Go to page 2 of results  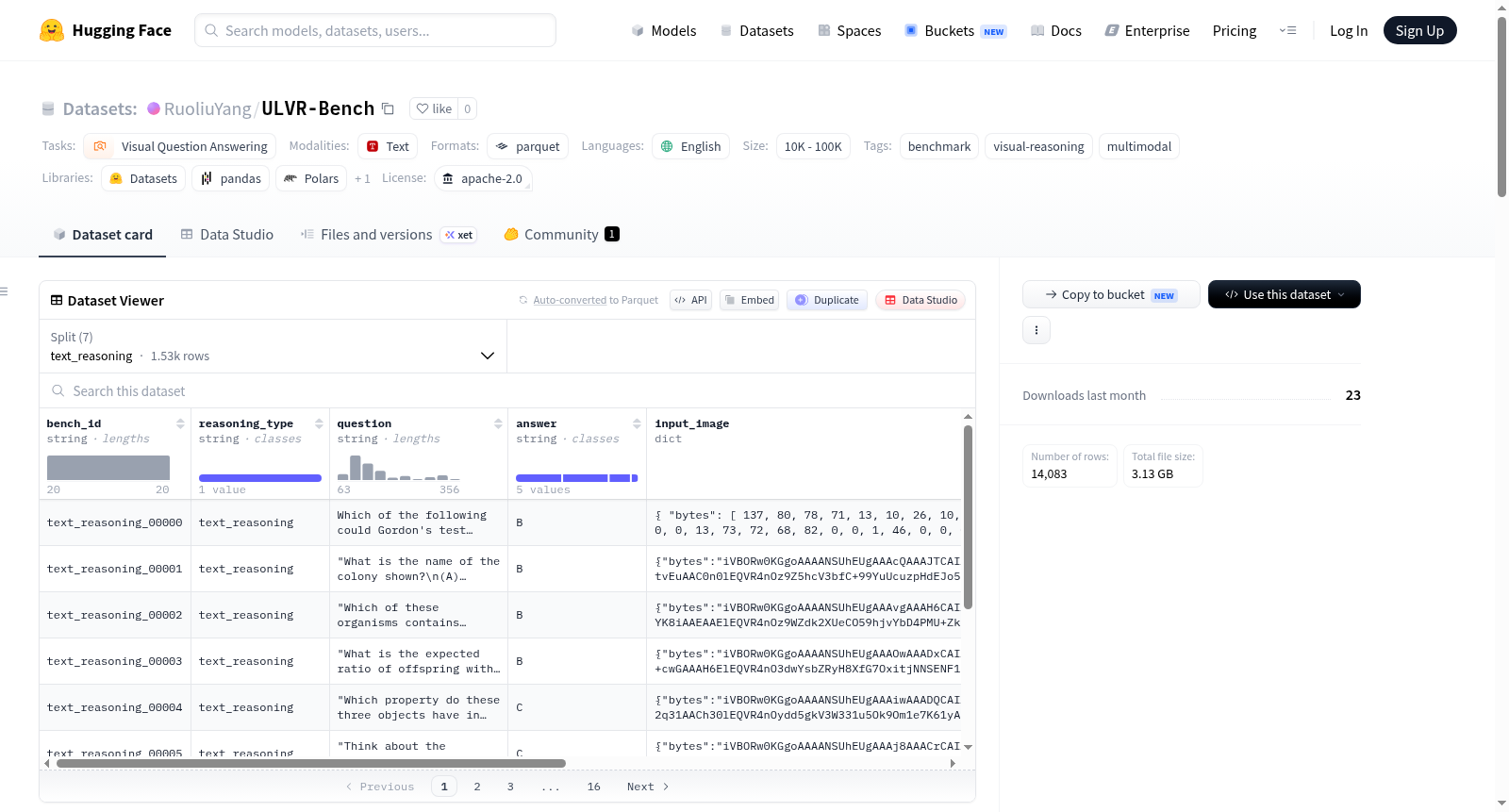tap(477, 787)
